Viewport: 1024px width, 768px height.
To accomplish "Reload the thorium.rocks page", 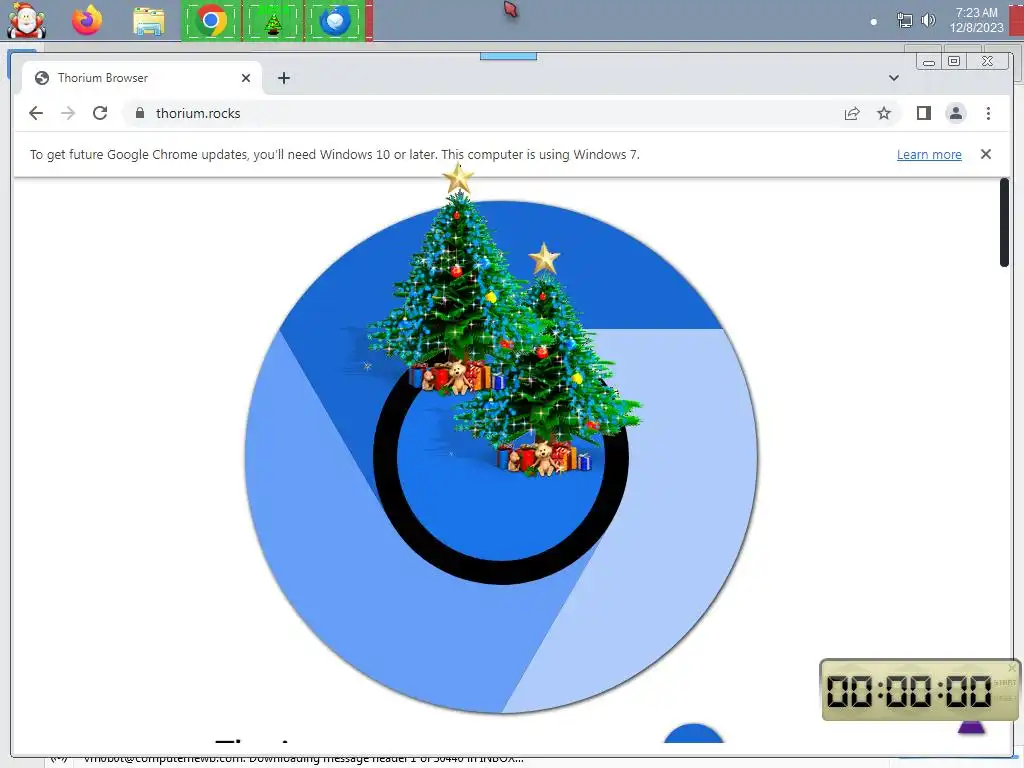I will (x=100, y=113).
